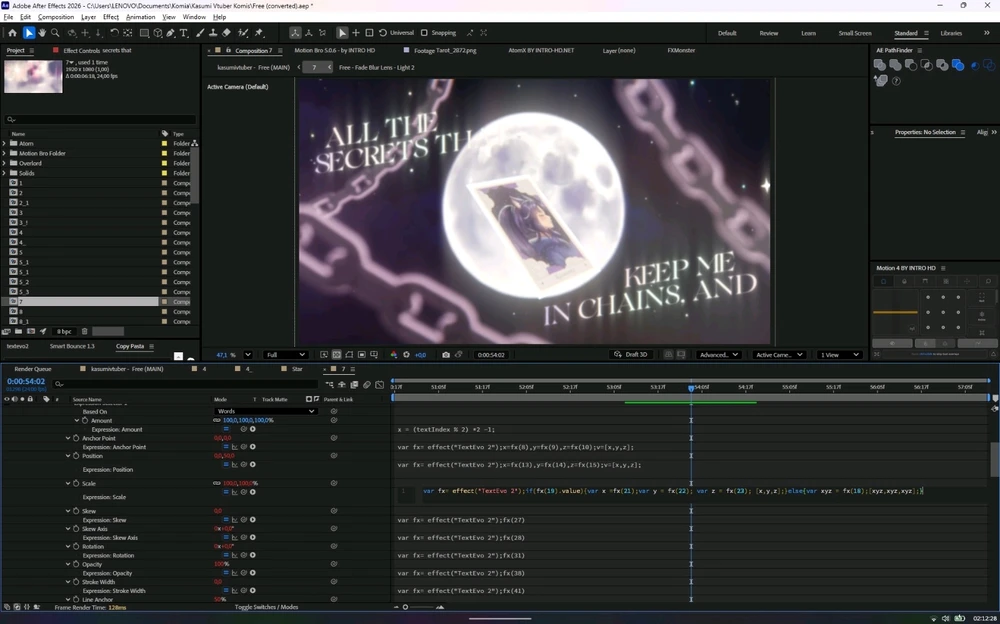Open the Active Camera view dropdown
1000x624 pixels.
click(x=779, y=355)
